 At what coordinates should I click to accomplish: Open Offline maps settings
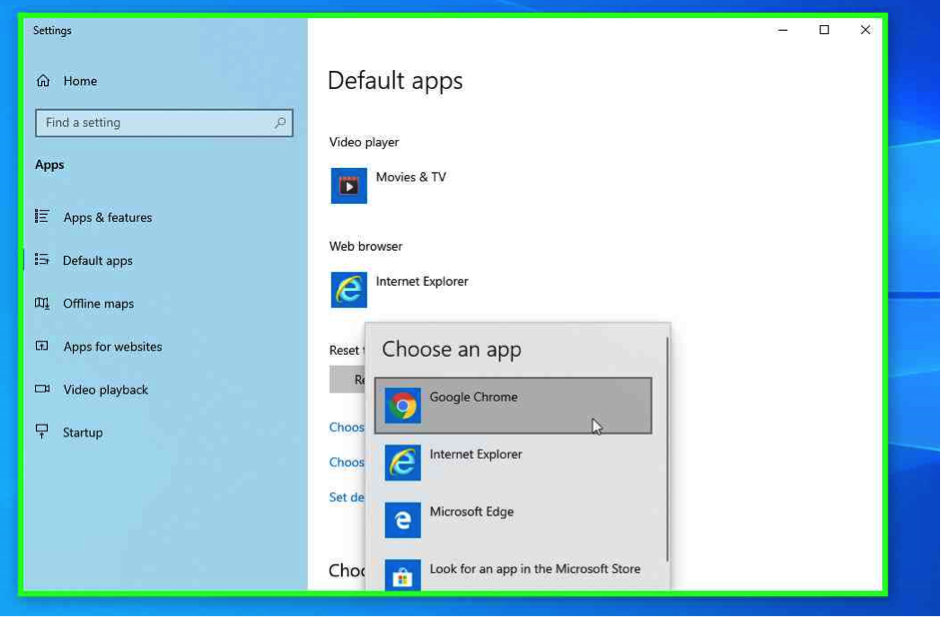coord(98,303)
